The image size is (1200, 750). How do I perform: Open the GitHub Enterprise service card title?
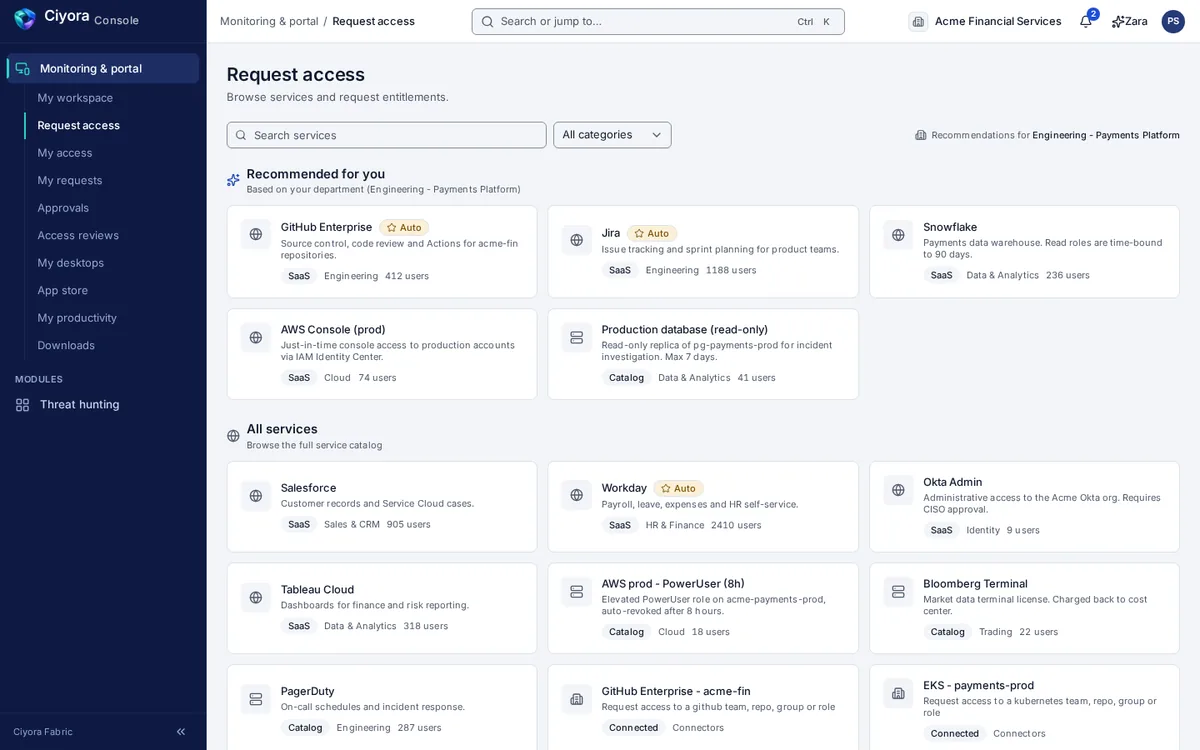coord(326,227)
